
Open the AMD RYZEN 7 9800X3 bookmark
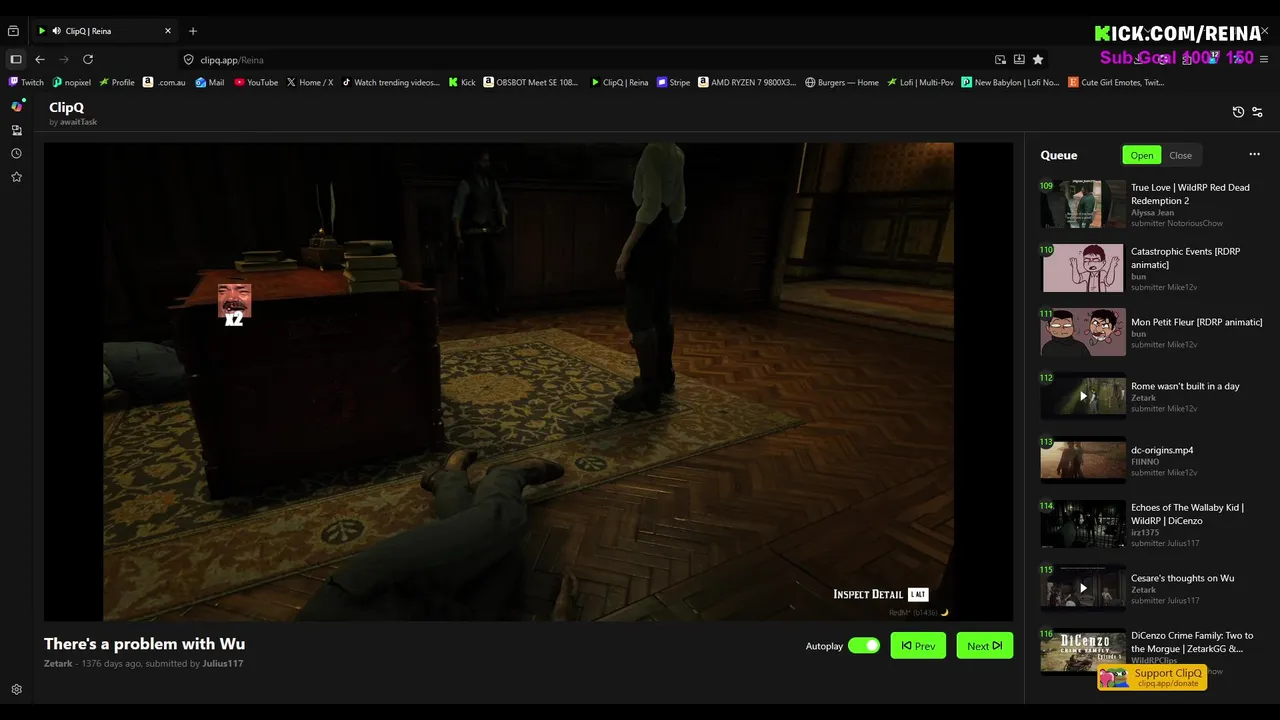click(x=748, y=82)
